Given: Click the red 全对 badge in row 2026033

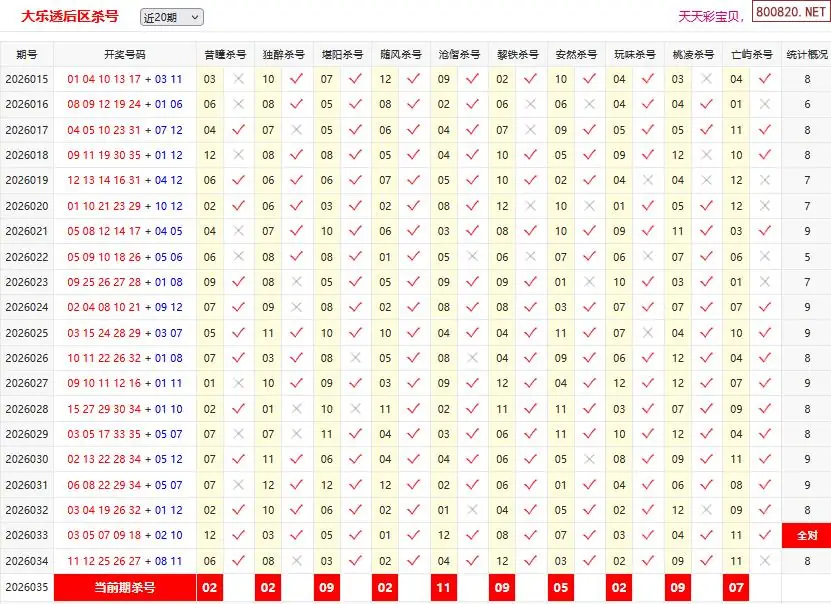Looking at the screenshot, I should pyautogui.click(x=806, y=536).
